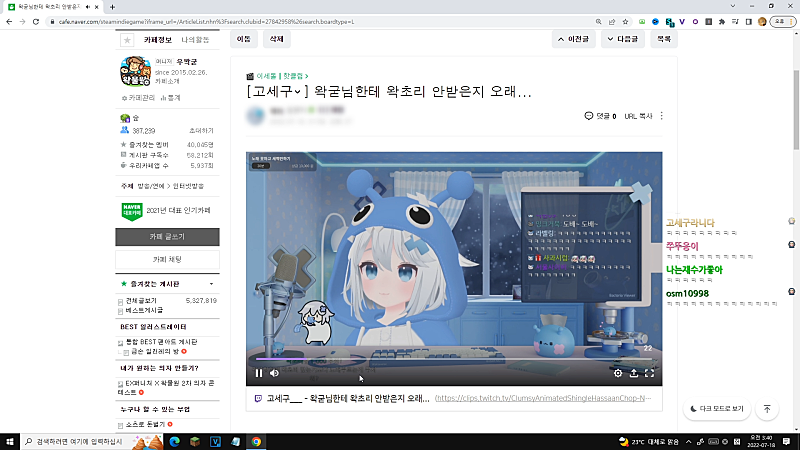800x450 pixels.
Task: Open the post's more options menu
Action: coord(662,116)
